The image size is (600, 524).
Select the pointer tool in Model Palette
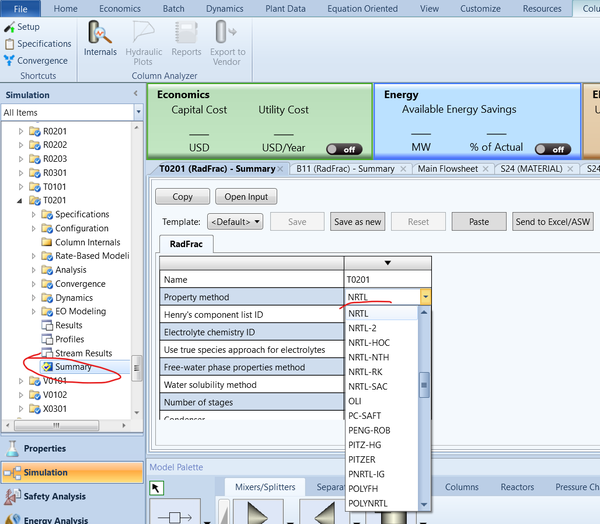tap(157, 488)
